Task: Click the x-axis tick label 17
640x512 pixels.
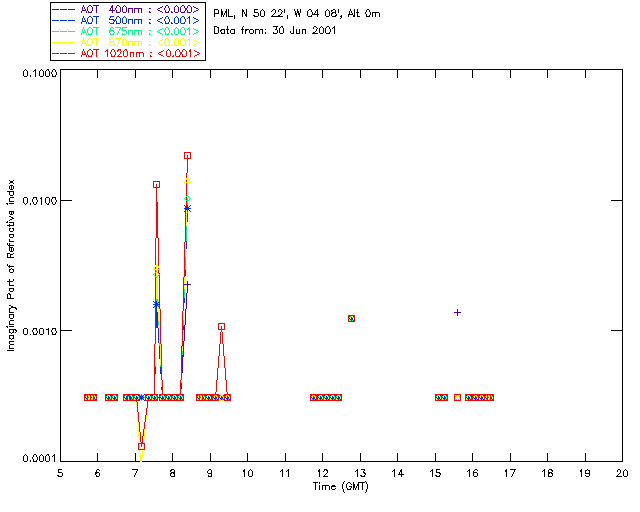Action: tap(510, 474)
